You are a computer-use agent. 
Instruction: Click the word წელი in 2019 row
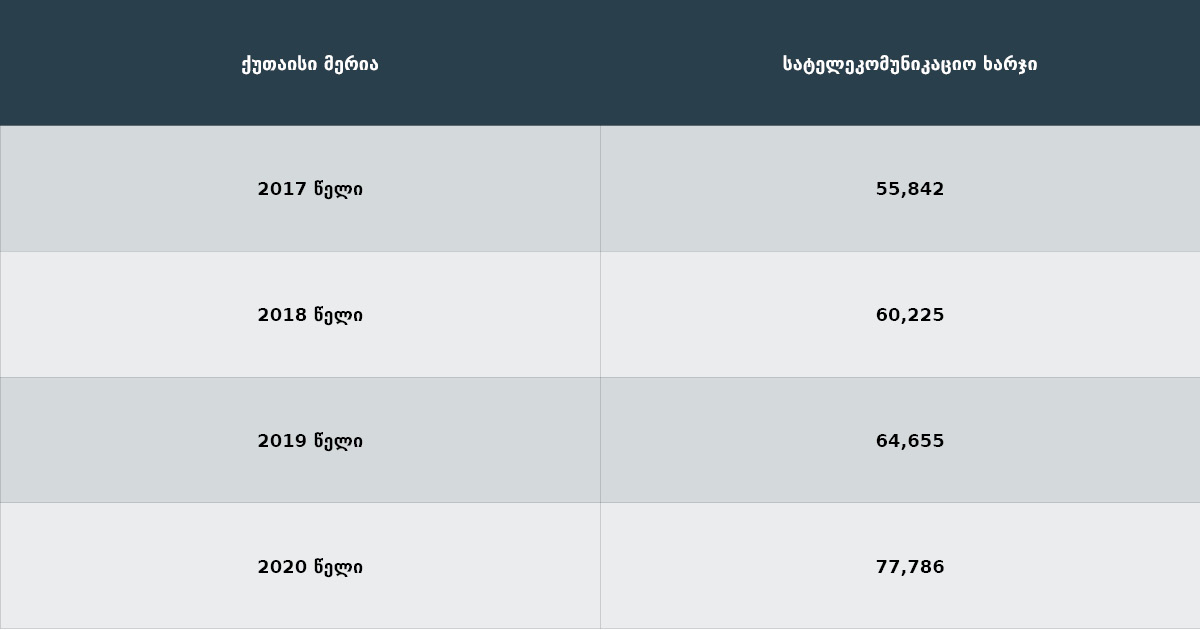click(x=339, y=441)
